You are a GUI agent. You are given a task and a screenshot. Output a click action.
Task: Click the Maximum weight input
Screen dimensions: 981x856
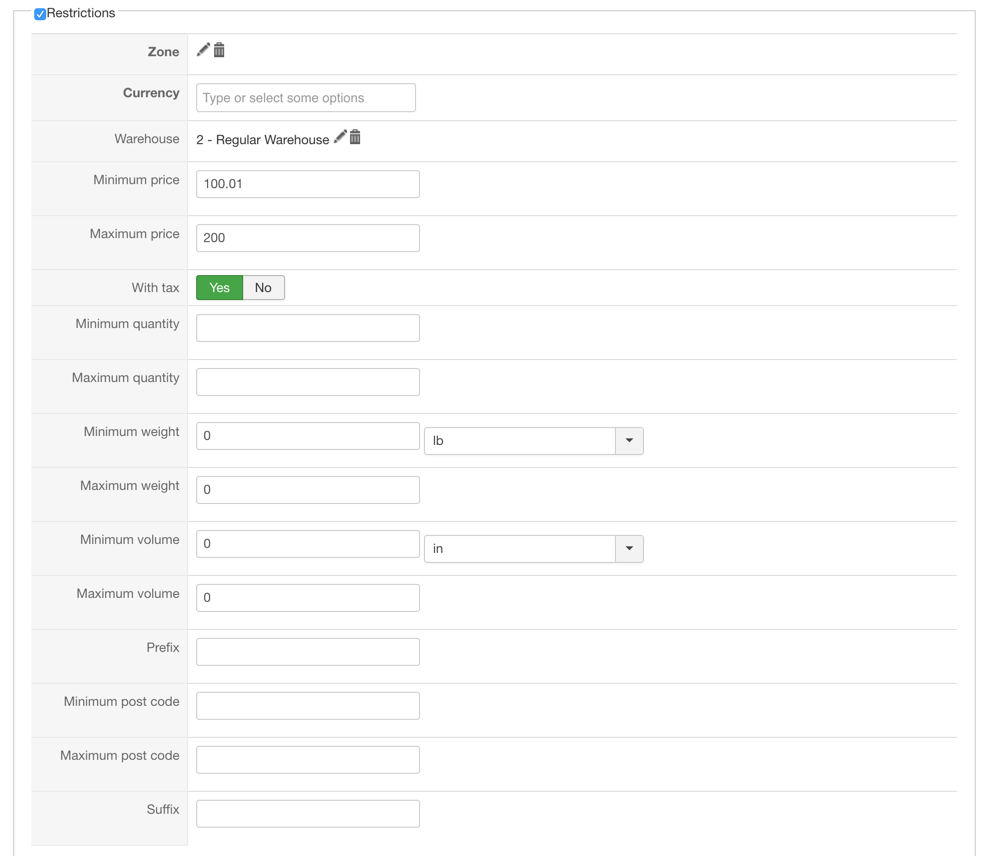[307, 490]
